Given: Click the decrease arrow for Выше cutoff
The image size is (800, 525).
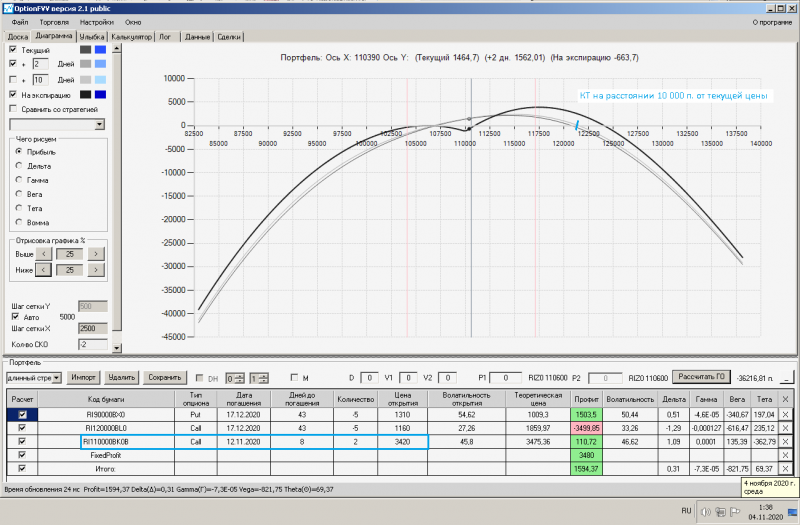Looking at the screenshot, I should coord(45,254).
